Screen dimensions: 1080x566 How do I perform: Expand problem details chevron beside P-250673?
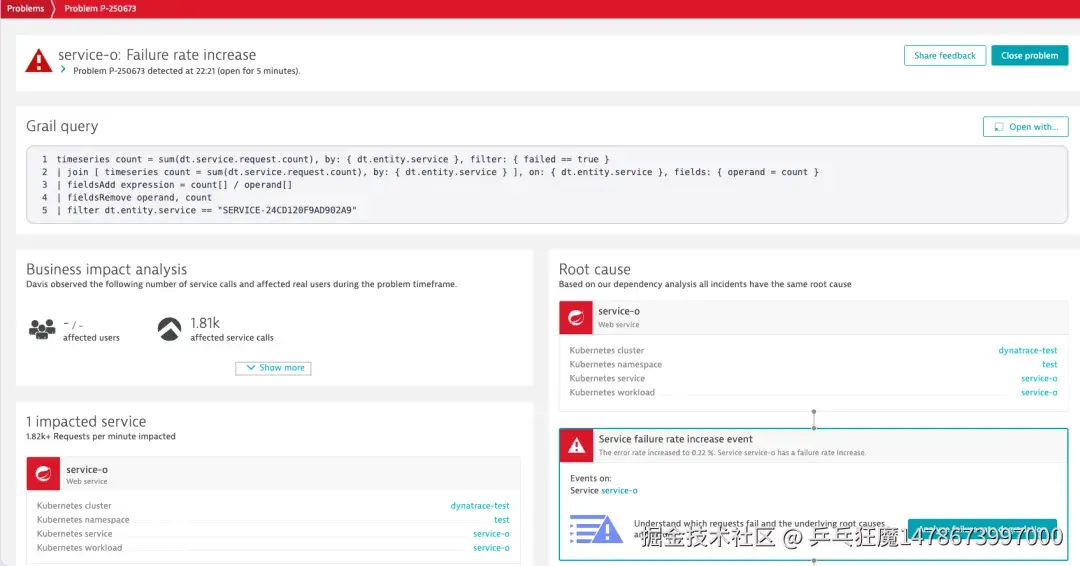(63, 69)
